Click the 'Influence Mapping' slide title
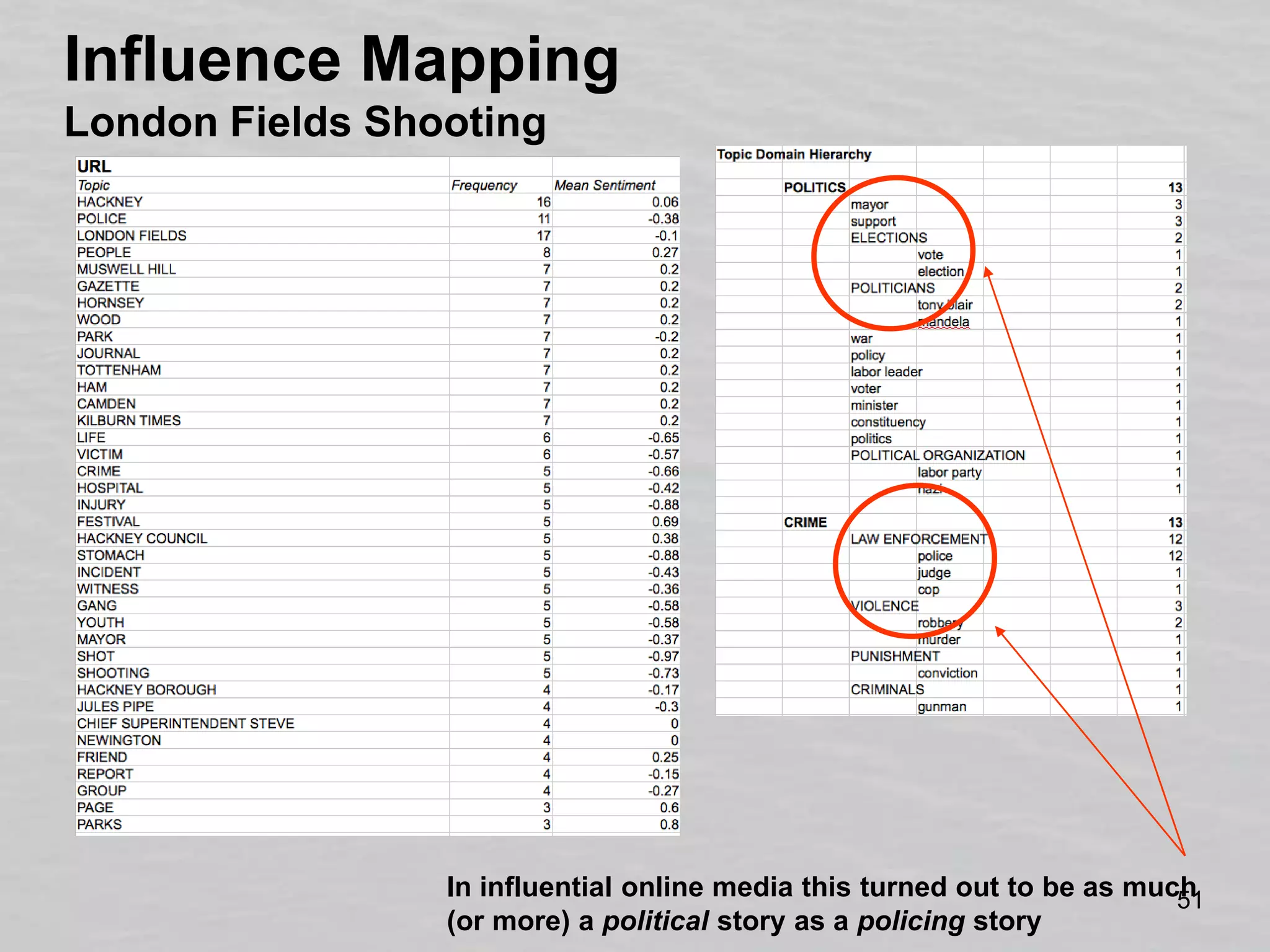 pyautogui.click(x=342, y=59)
